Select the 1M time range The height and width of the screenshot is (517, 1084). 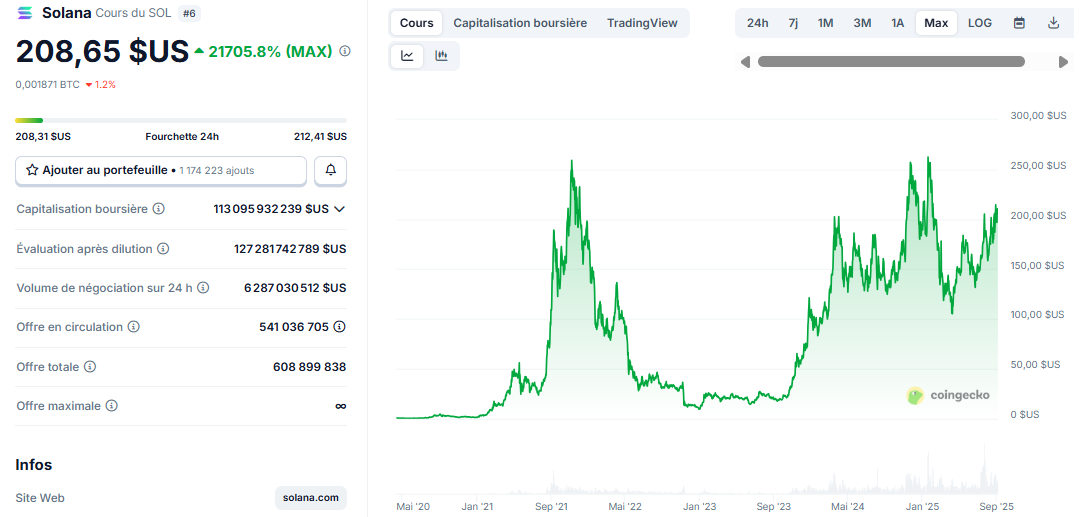tap(825, 23)
